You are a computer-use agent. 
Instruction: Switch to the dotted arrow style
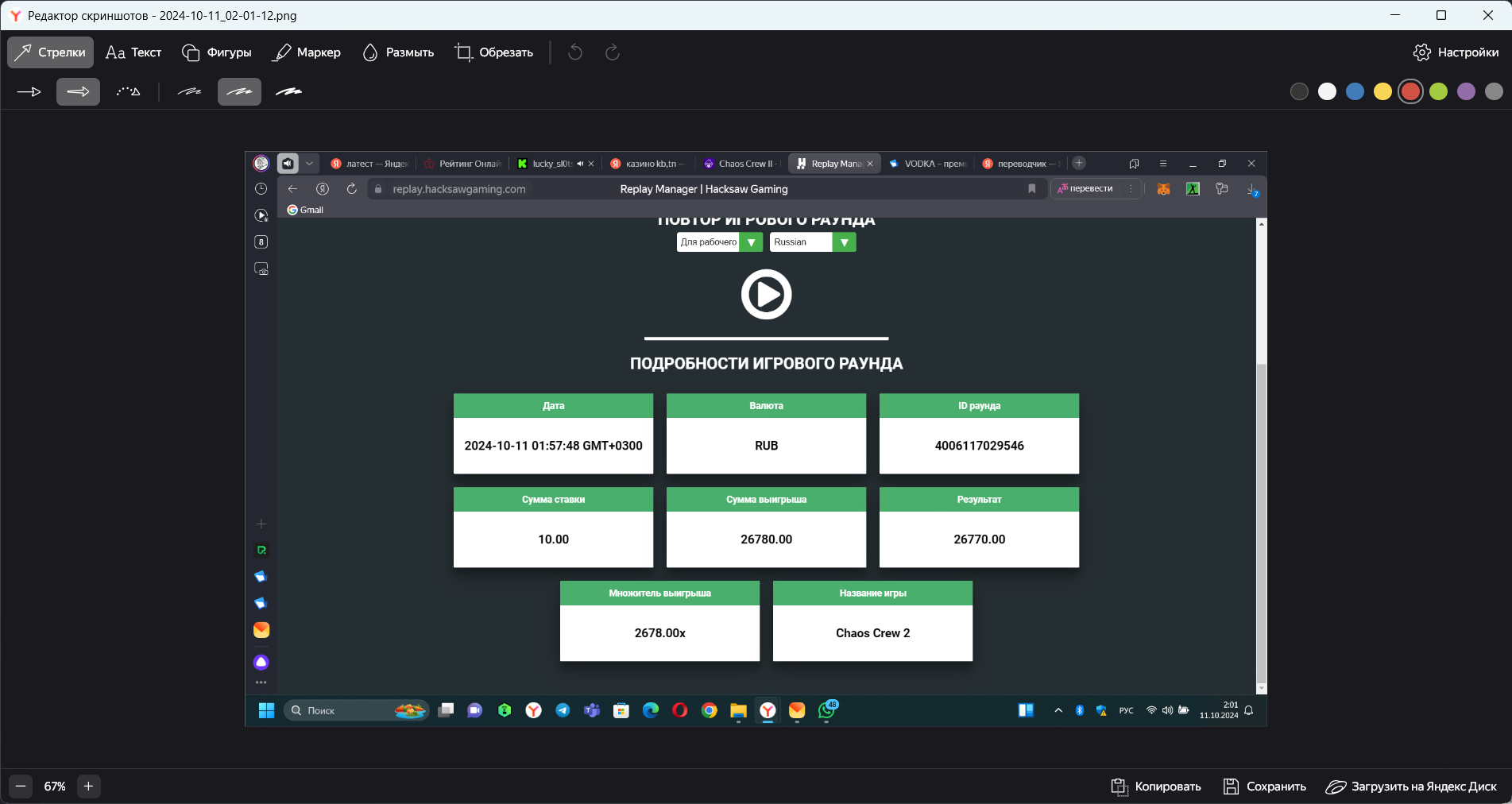click(128, 92)
